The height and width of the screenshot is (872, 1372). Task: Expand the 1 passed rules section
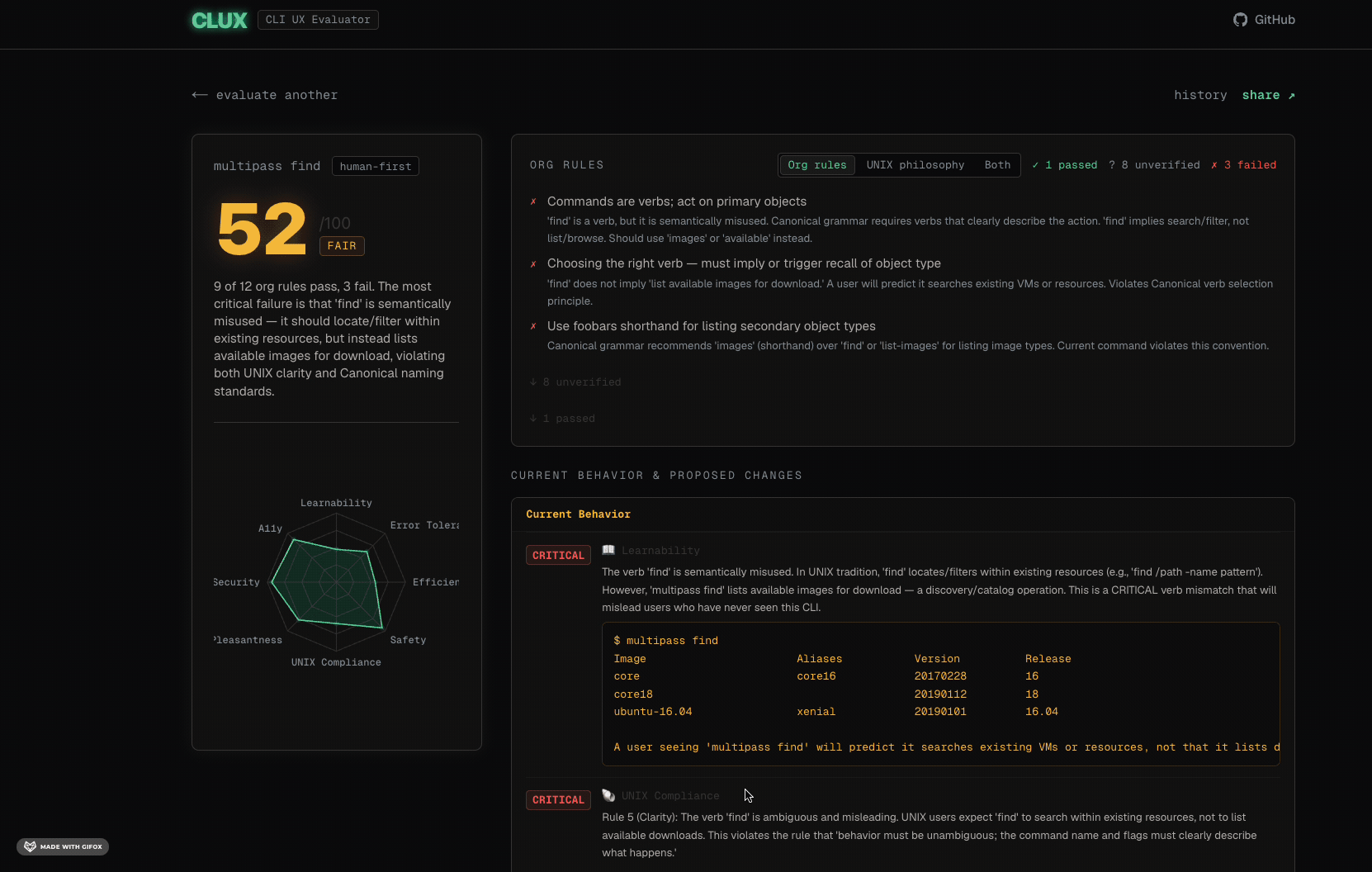(562, 419)
